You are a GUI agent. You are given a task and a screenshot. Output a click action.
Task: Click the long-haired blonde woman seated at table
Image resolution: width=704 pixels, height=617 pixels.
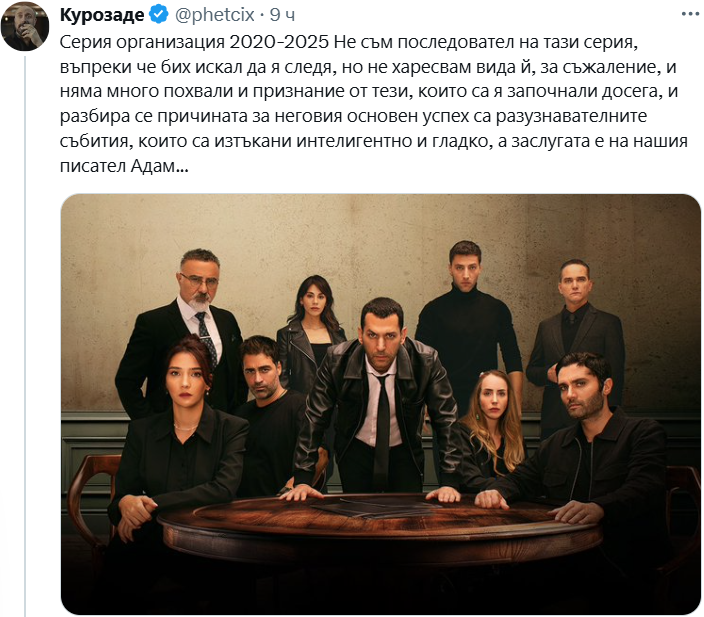pos(492,429)
